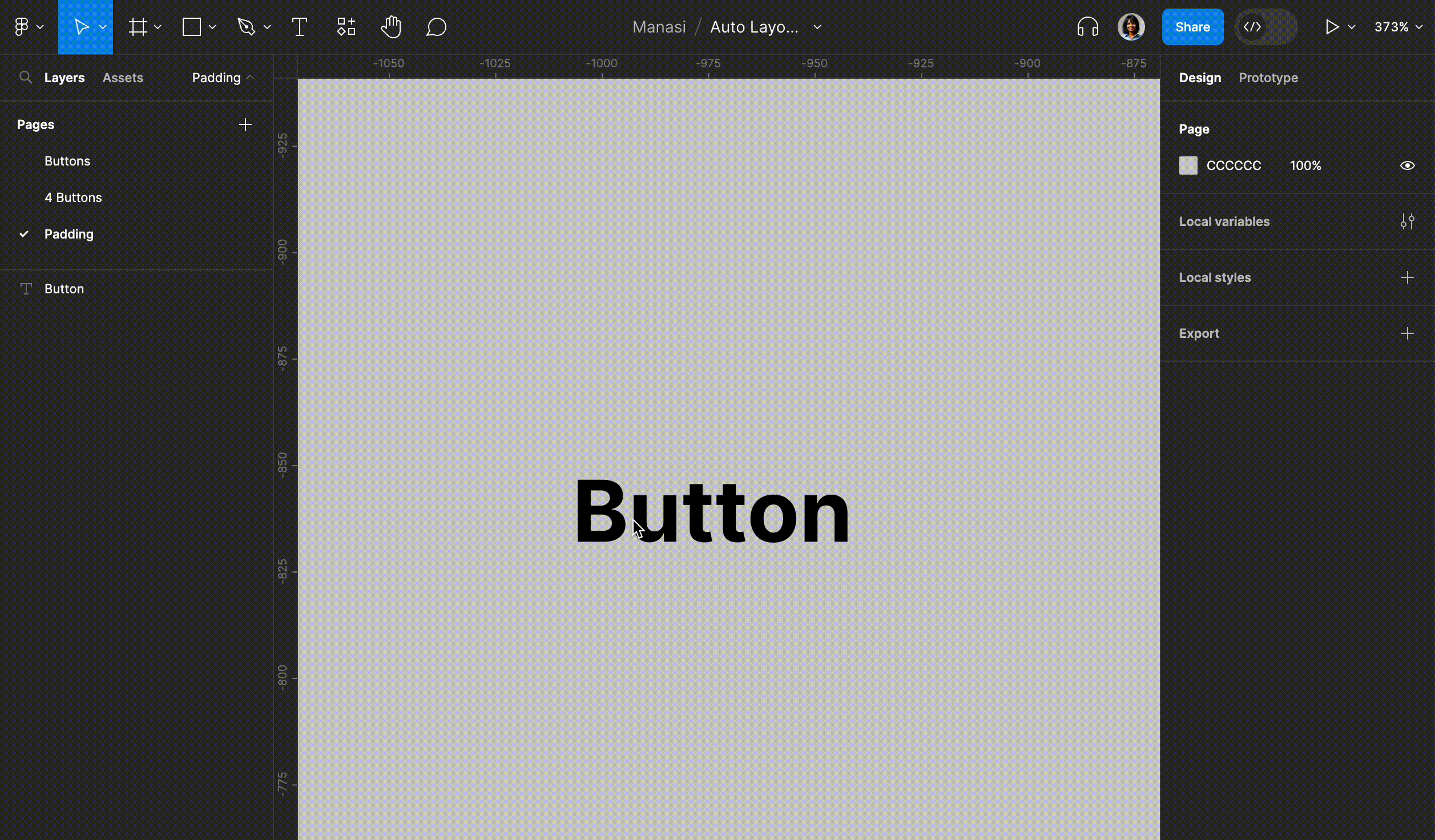1435x840 pixels.
Task: Switch to the Design tab
Action: 1200,78
